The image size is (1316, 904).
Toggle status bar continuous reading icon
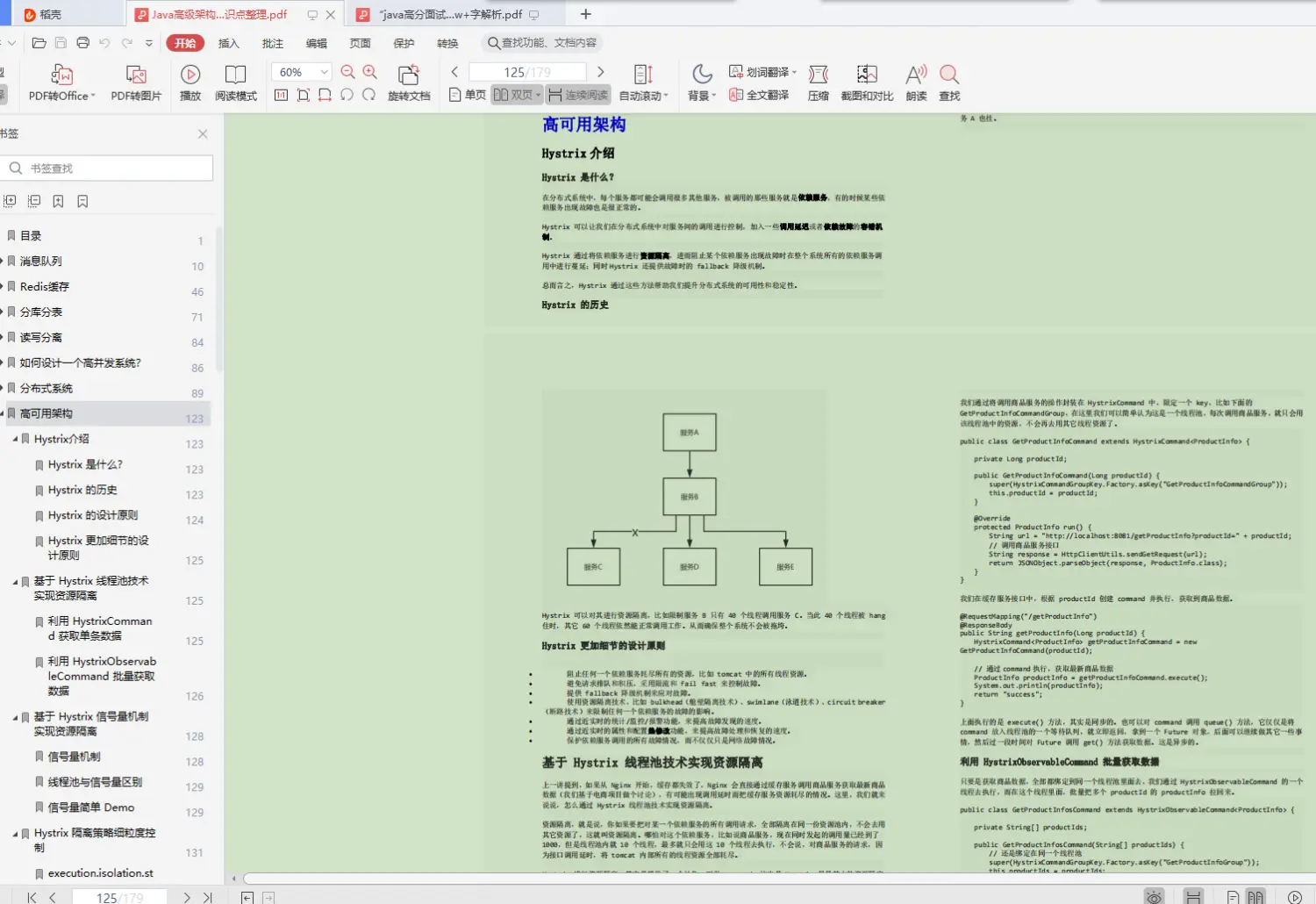pyautogui.click(x=1193, y=897)
